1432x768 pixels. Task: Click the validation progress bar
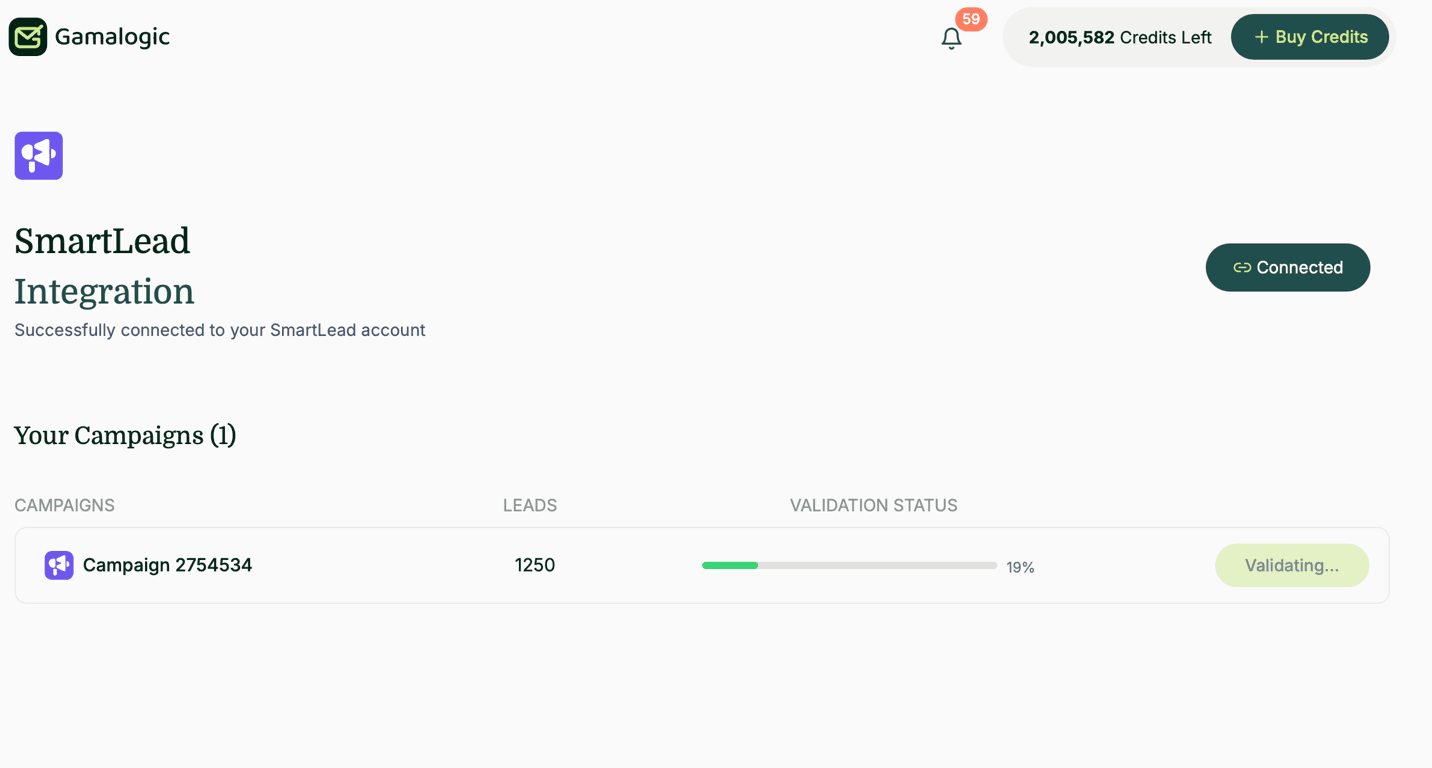point(848,565)
